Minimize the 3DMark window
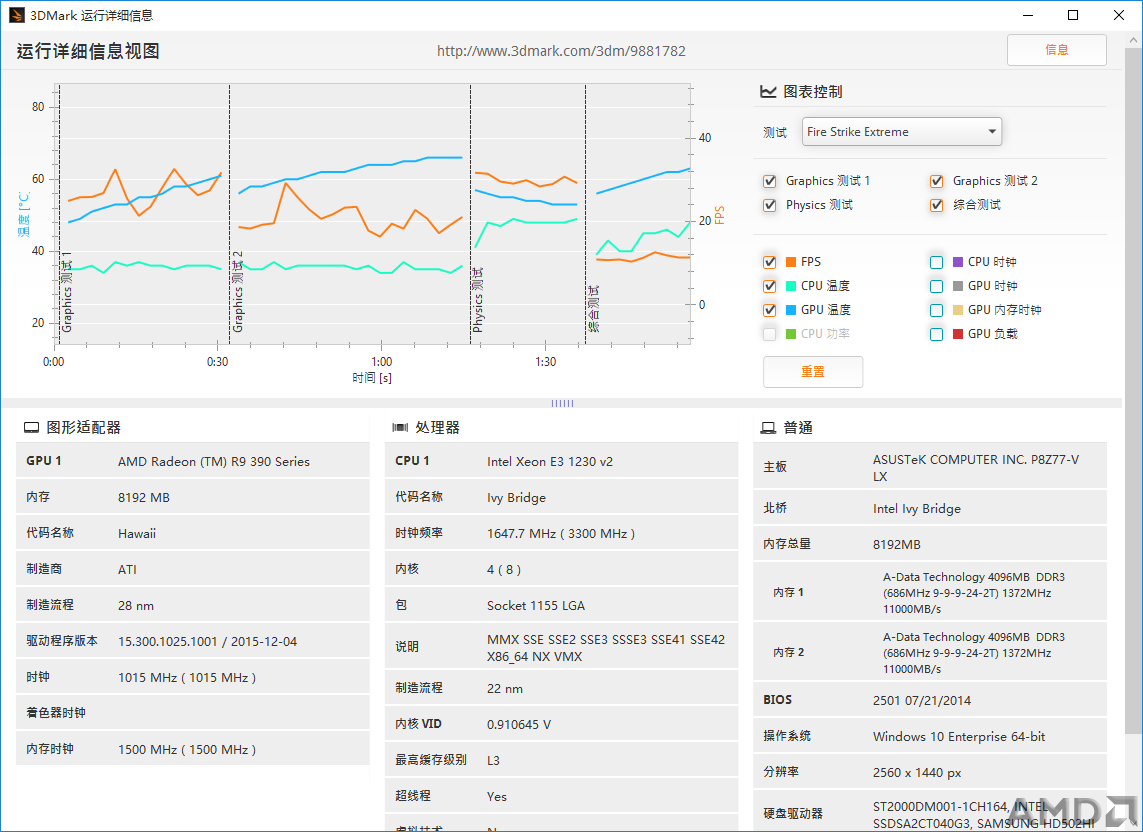 tap(1028, 15)
